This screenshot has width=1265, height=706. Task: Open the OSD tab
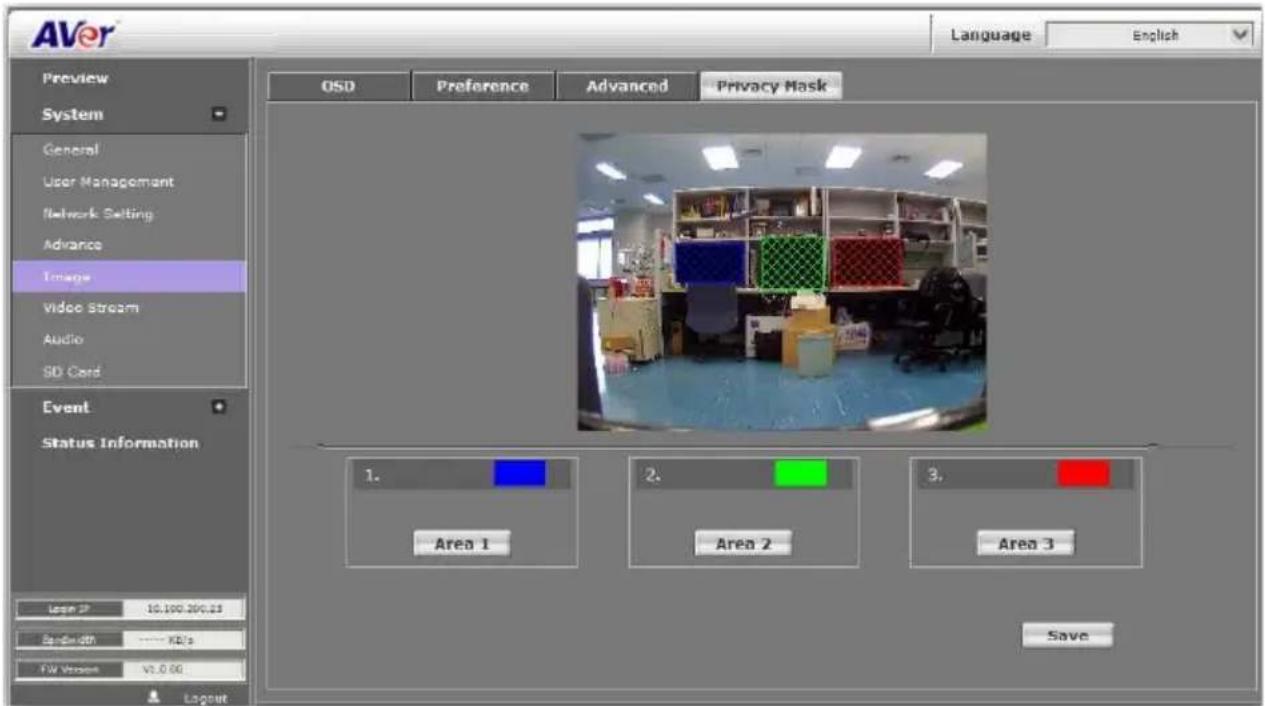click(338, 87)
